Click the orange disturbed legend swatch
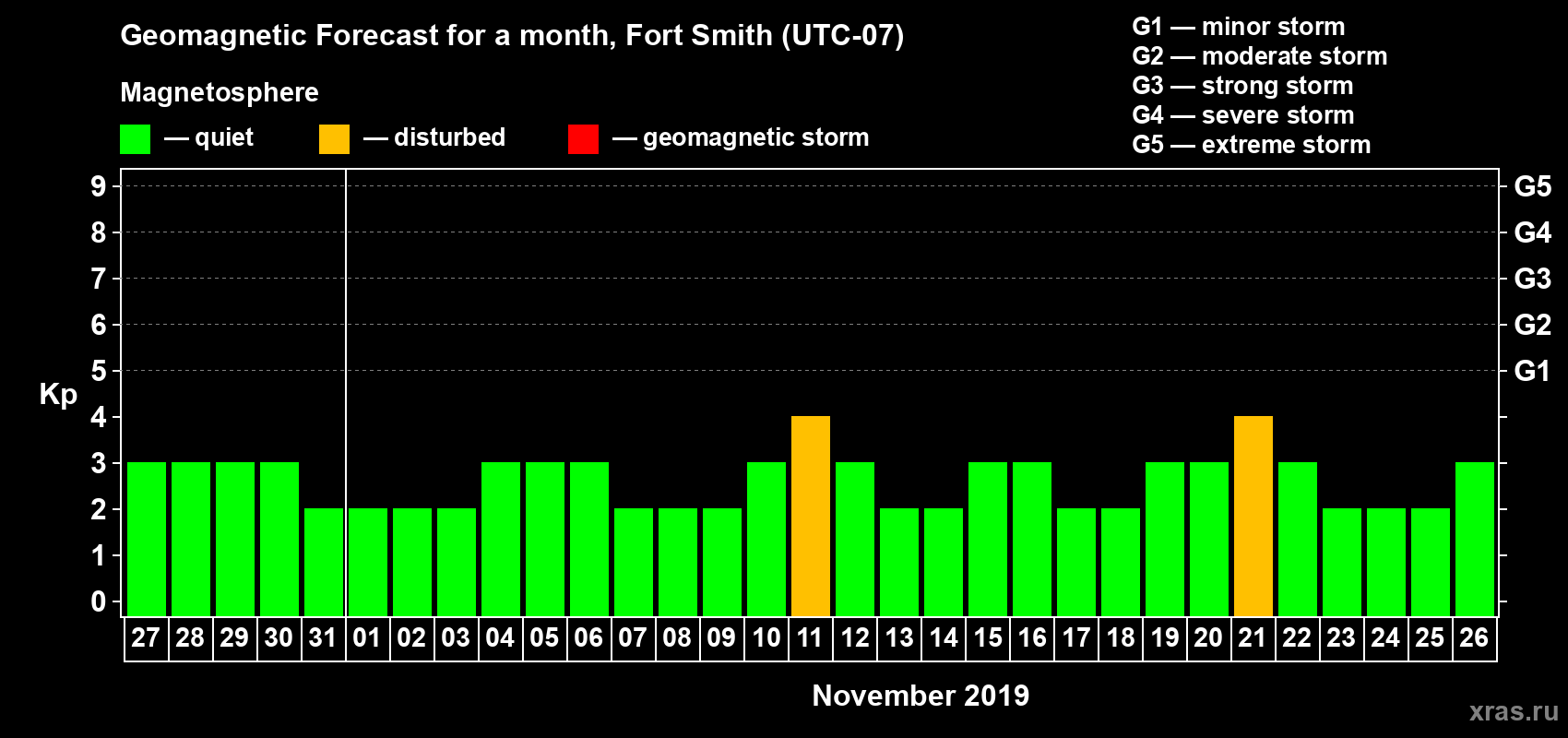 pyautogui.click(x=335, y=139)
